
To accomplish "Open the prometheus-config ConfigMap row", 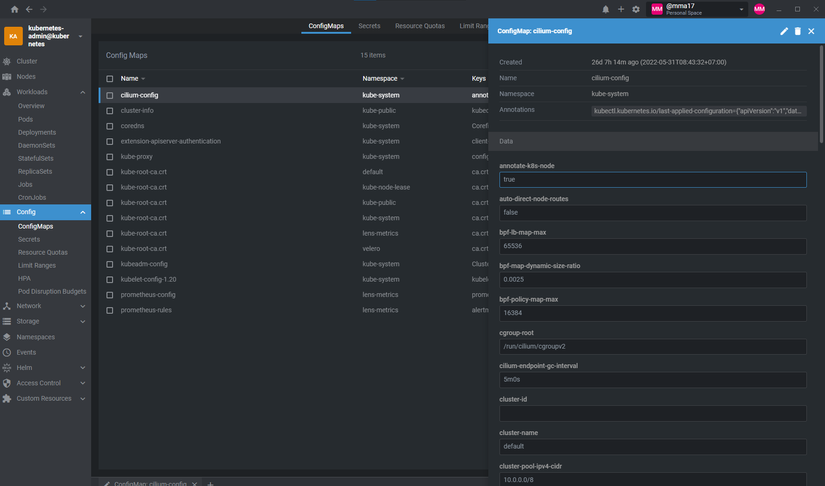I will [x=148, y=295].
